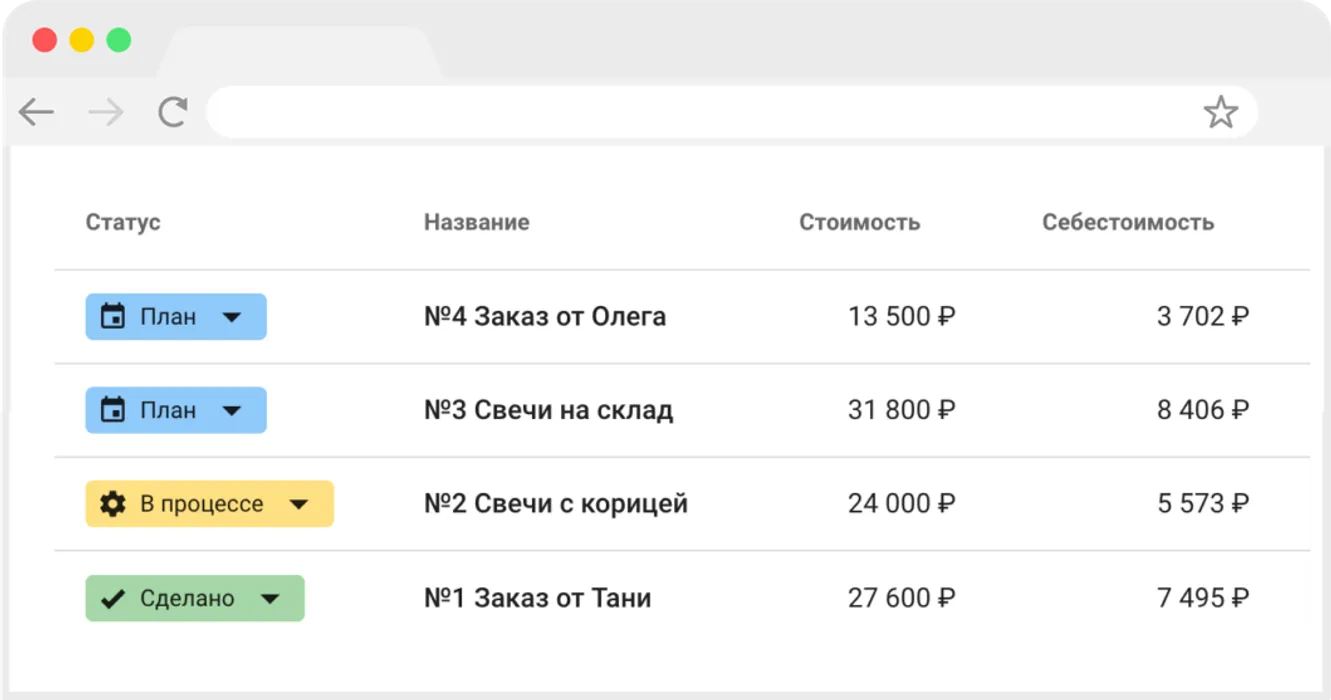Click checkmark icon in Сделано status
1331x700 pixels.
click(113, 598)
